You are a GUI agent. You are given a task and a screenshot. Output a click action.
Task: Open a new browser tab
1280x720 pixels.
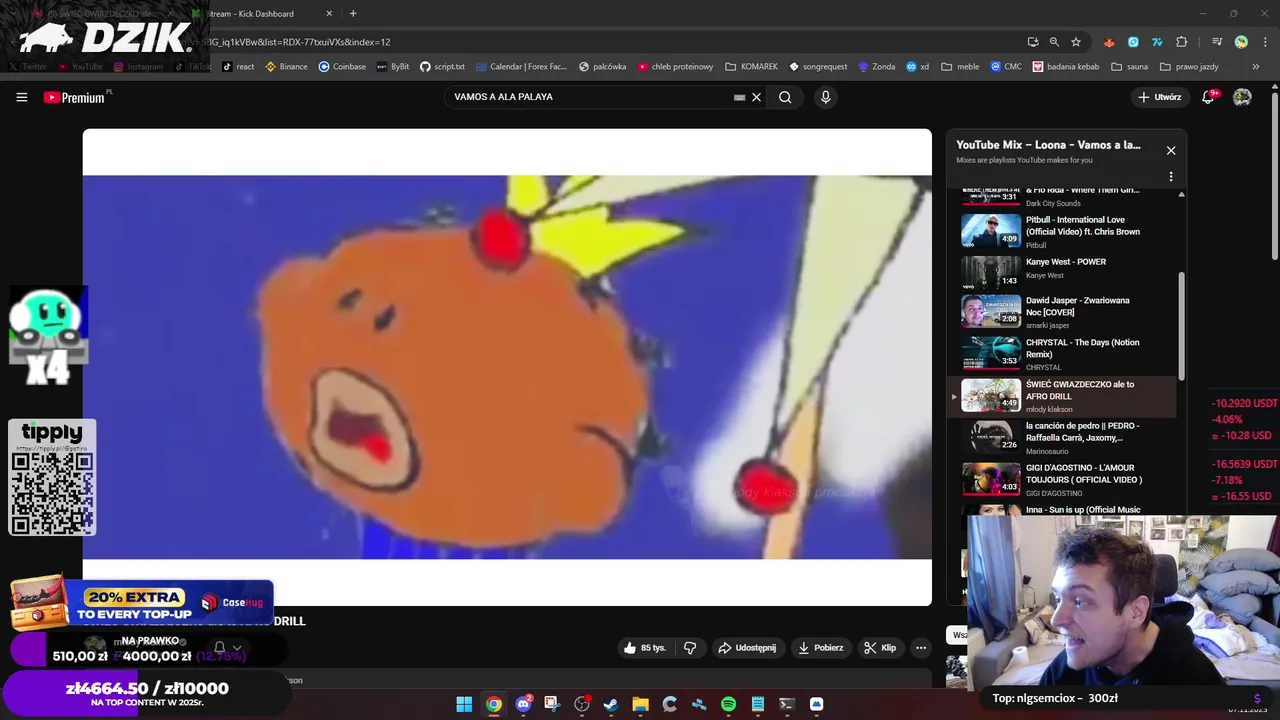(x=353, y=14)
